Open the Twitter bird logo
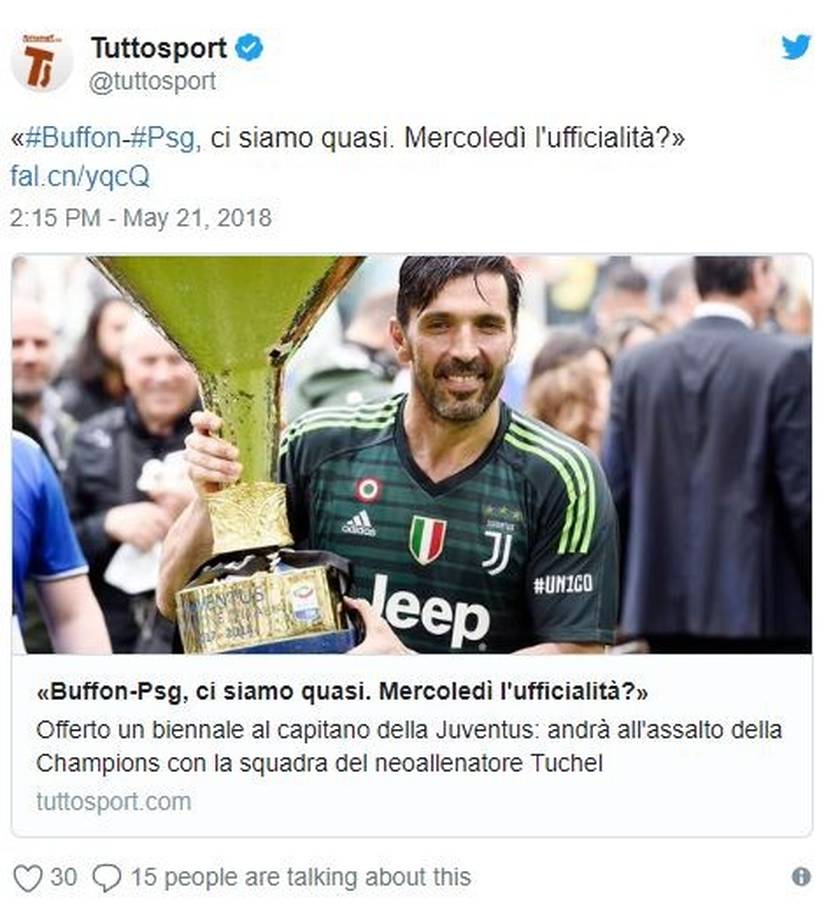 [797, 47]
